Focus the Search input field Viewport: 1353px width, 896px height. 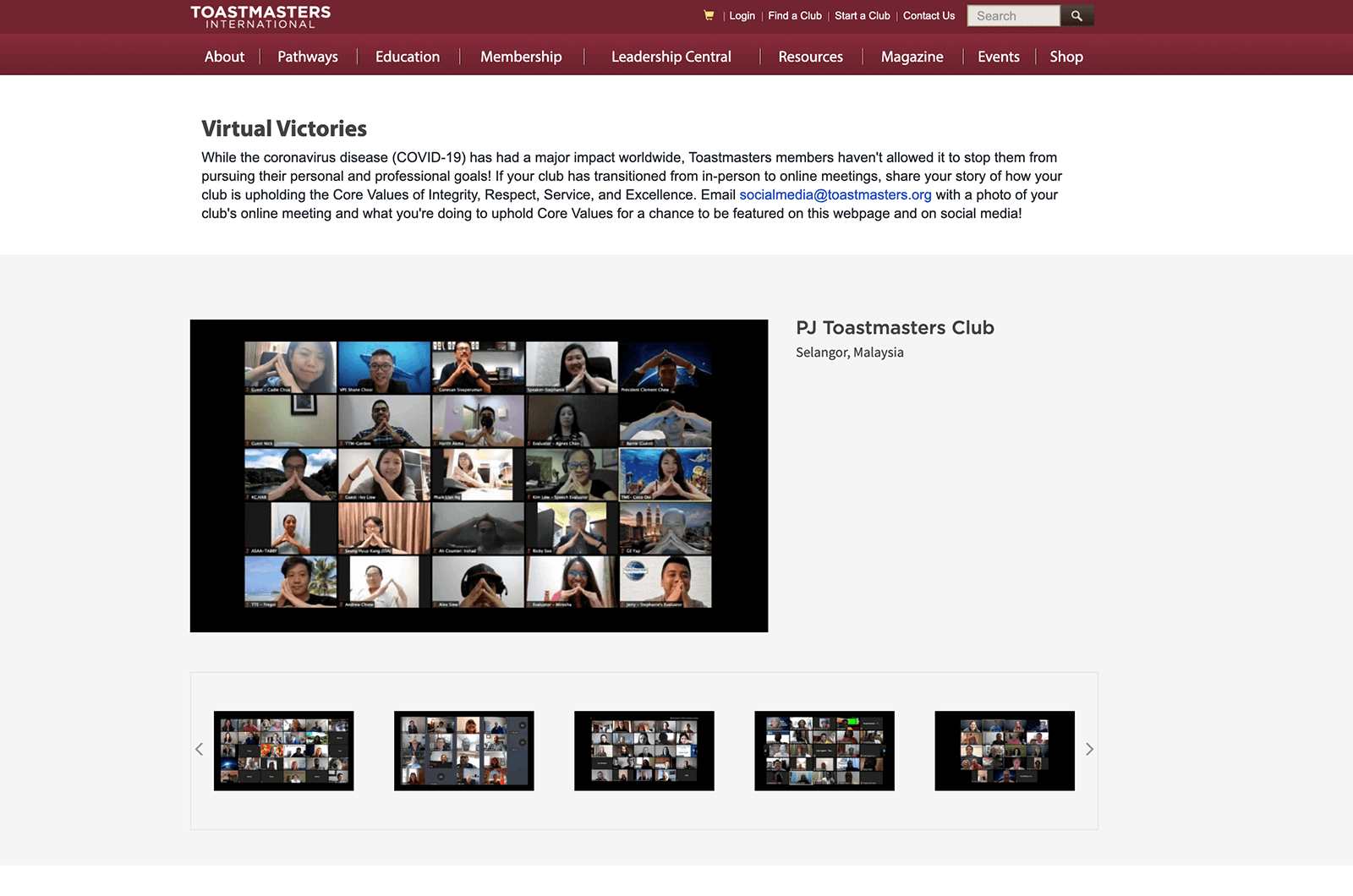coord(1013,16)
